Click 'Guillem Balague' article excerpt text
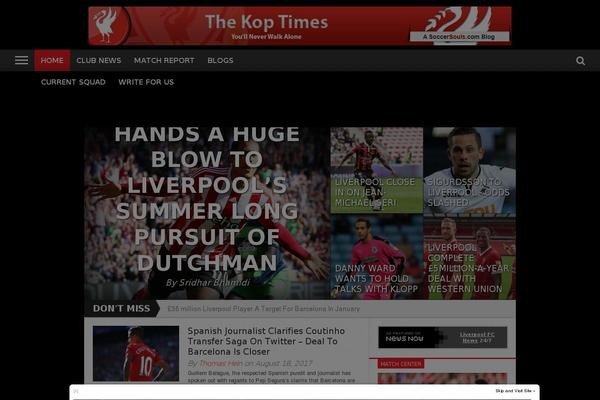This screenshot has height=400, width=600. [271, 377]
